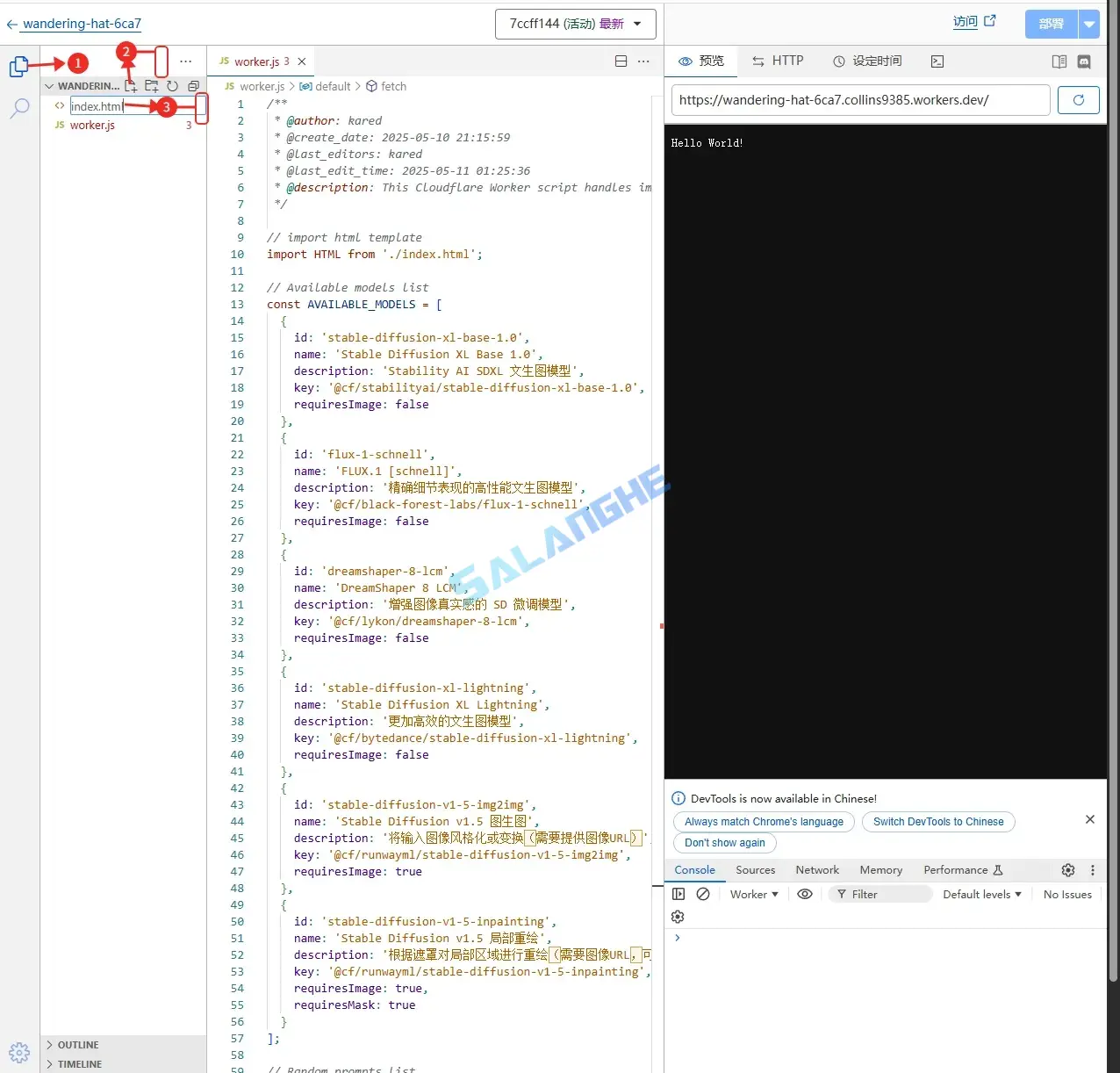Select the Explorer files icon
Image resolution: width=1120 pixels, height=1073 pixels.
coord(19,66)
